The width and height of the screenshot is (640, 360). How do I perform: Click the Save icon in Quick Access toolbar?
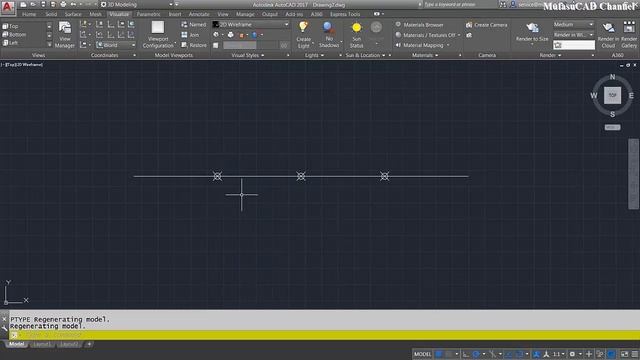pos(43,4)
